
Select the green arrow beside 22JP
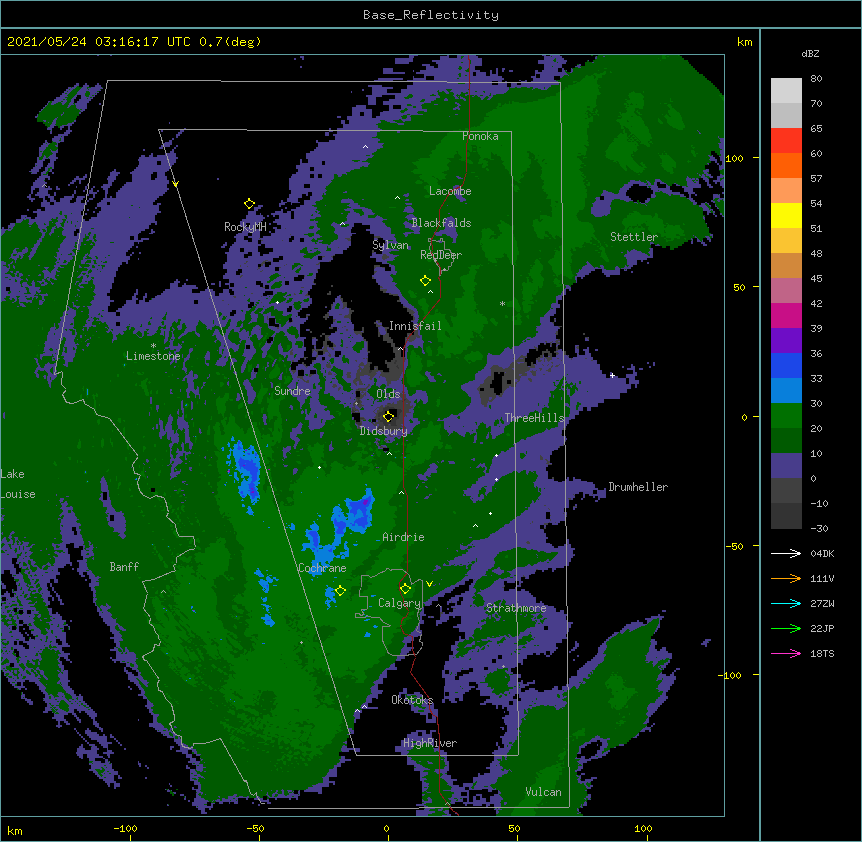point(786,628)
